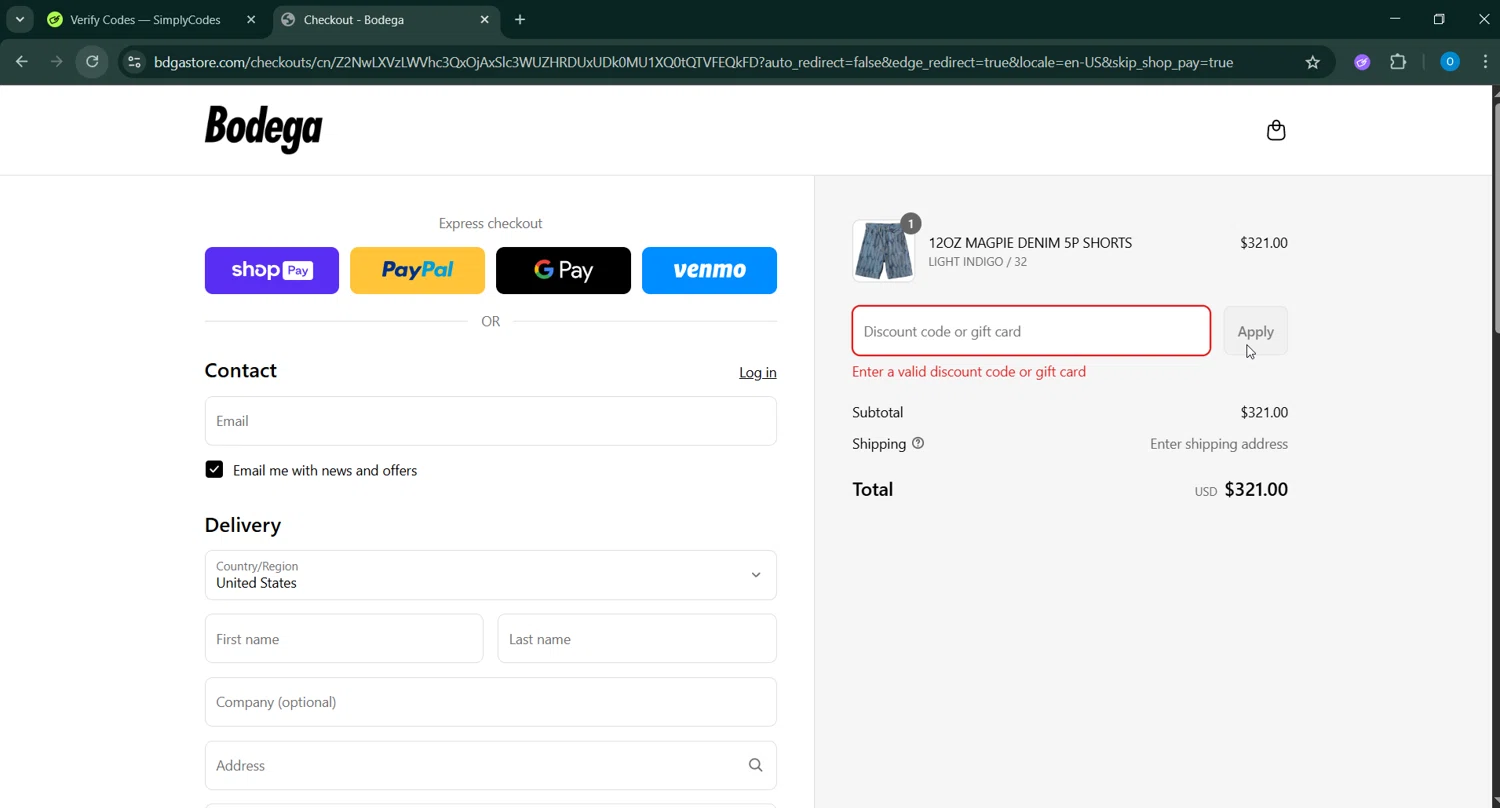1500x808 pixels.
Task: Open the purple extension icon in toolbar
Action: [1362, 62]
